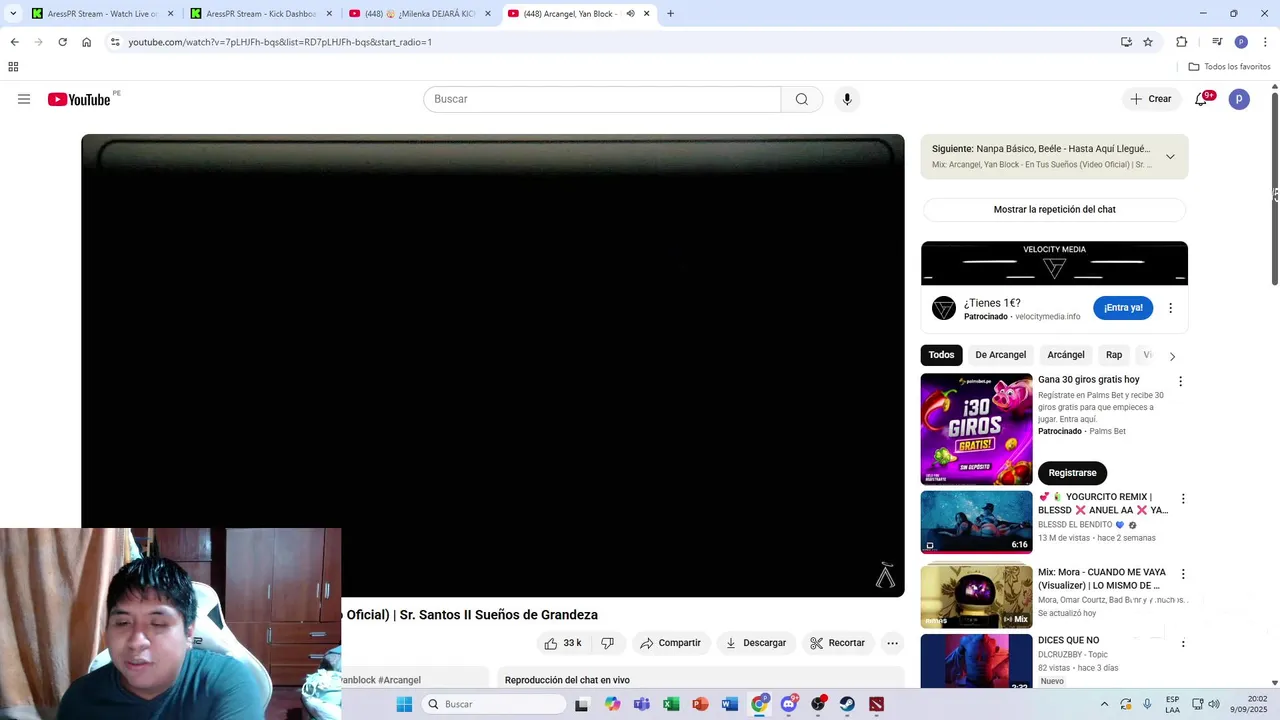Click Mostrar la repetición del chat
1280x720 pixels.
click(1054, 210)
